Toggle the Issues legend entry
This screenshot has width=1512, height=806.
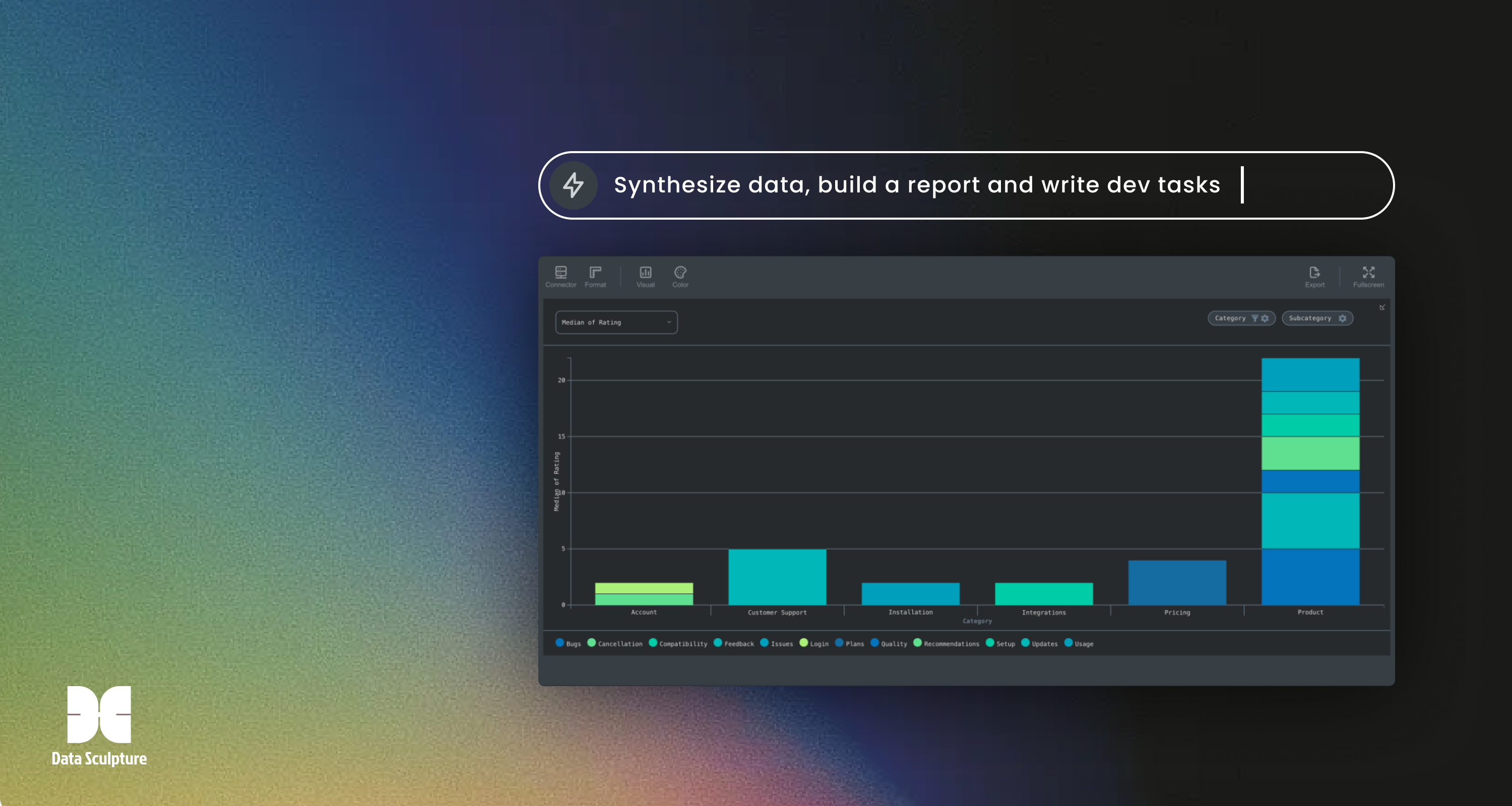(x=777, y=643)
